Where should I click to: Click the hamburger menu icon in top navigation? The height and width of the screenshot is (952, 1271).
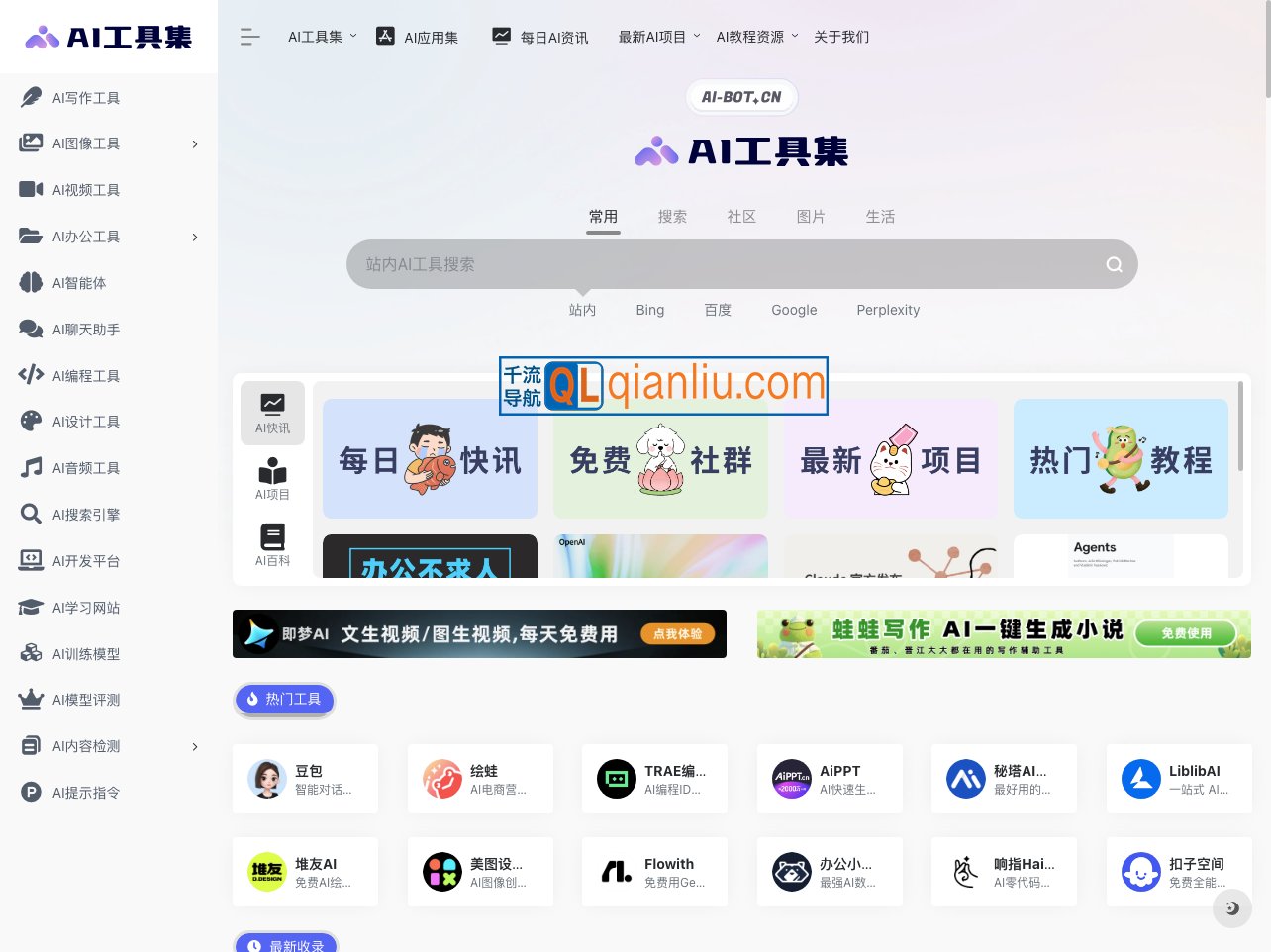[249, 36]
